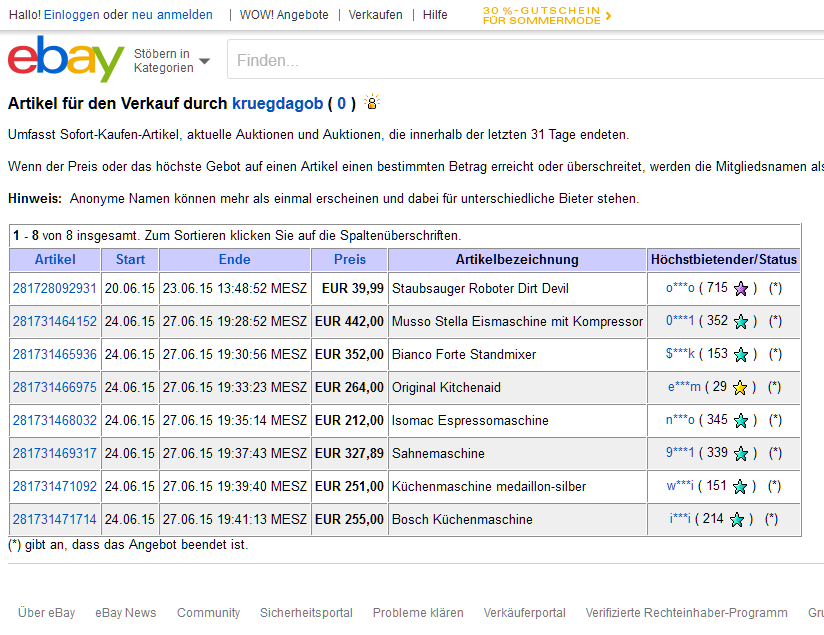Click the turquoise star beside bidder 9***1
Viewport: 824px width, 635px height.
[741, 454]
